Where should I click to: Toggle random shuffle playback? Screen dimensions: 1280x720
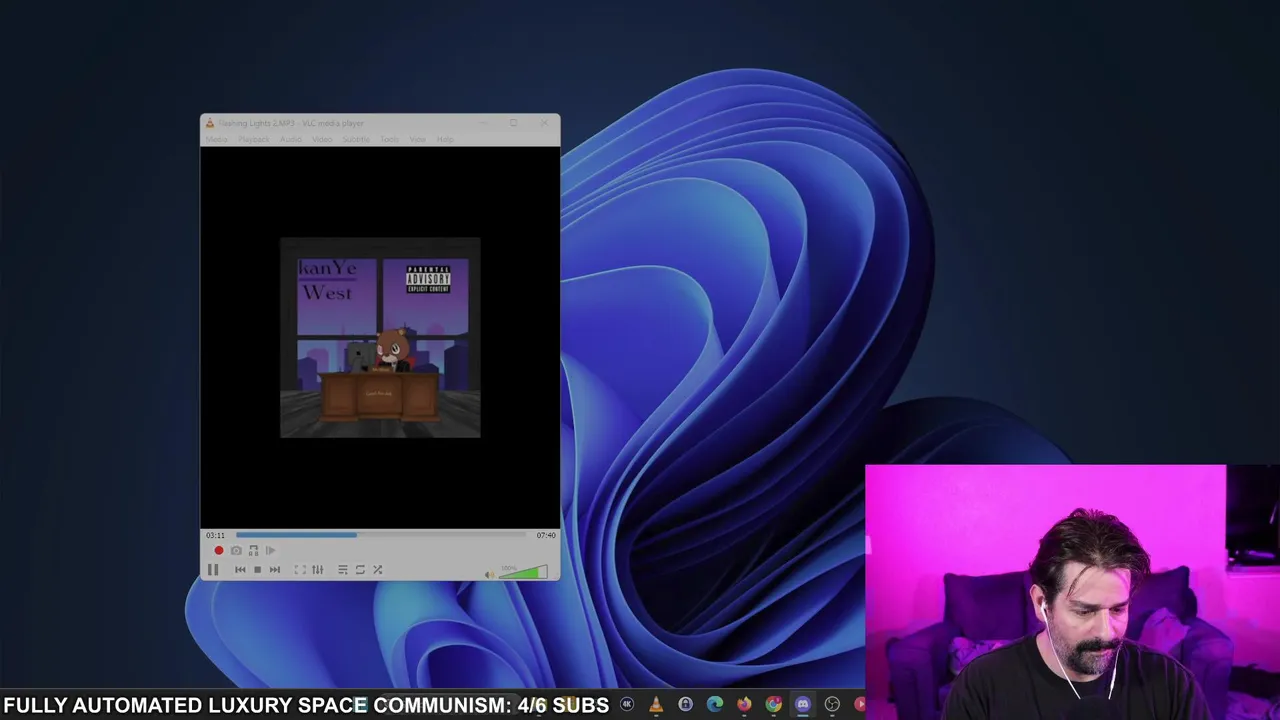coord(378,570)
